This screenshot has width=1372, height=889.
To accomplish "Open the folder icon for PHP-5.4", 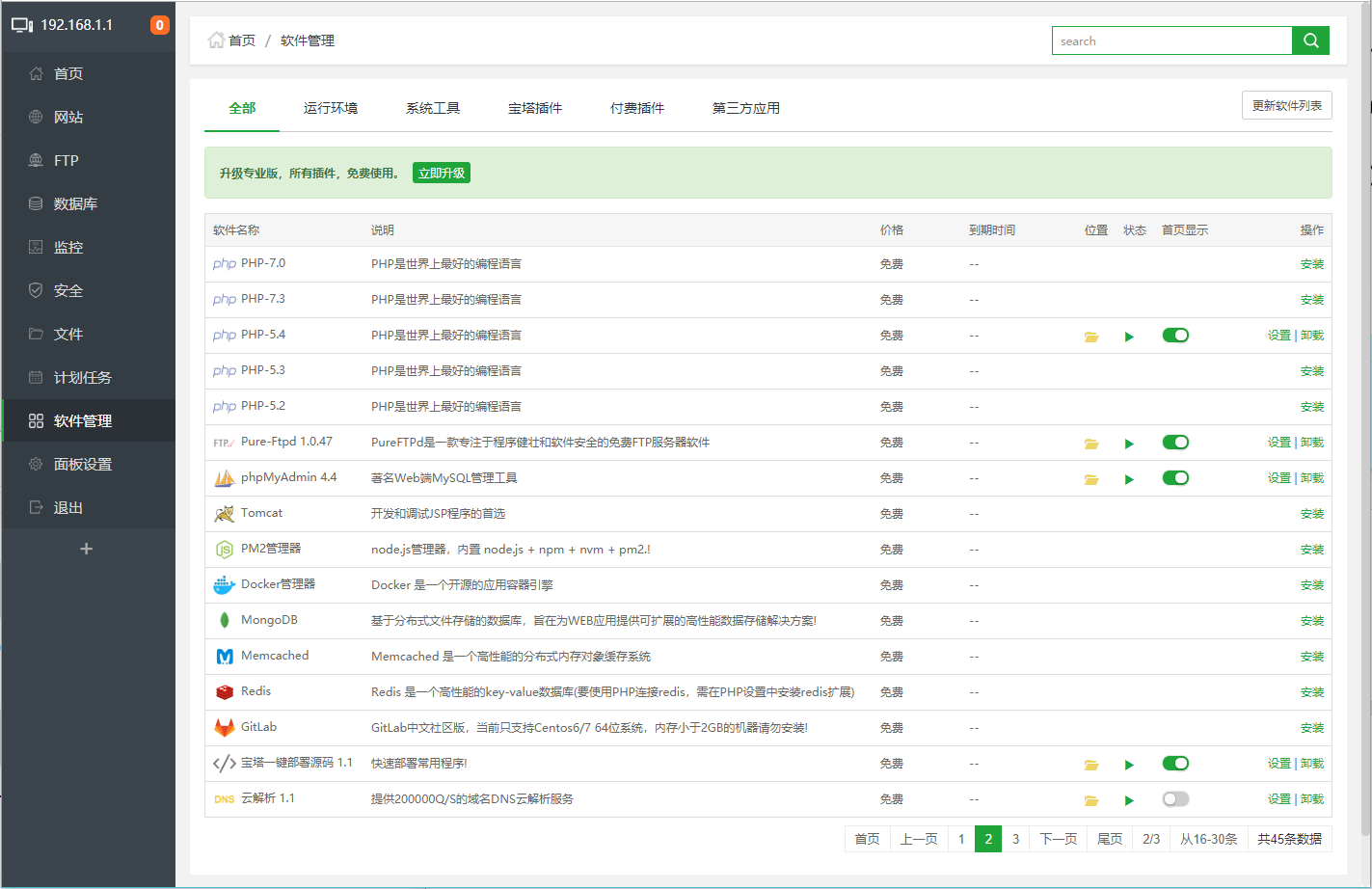I will pyautogui.click(x=1090, y=335).
